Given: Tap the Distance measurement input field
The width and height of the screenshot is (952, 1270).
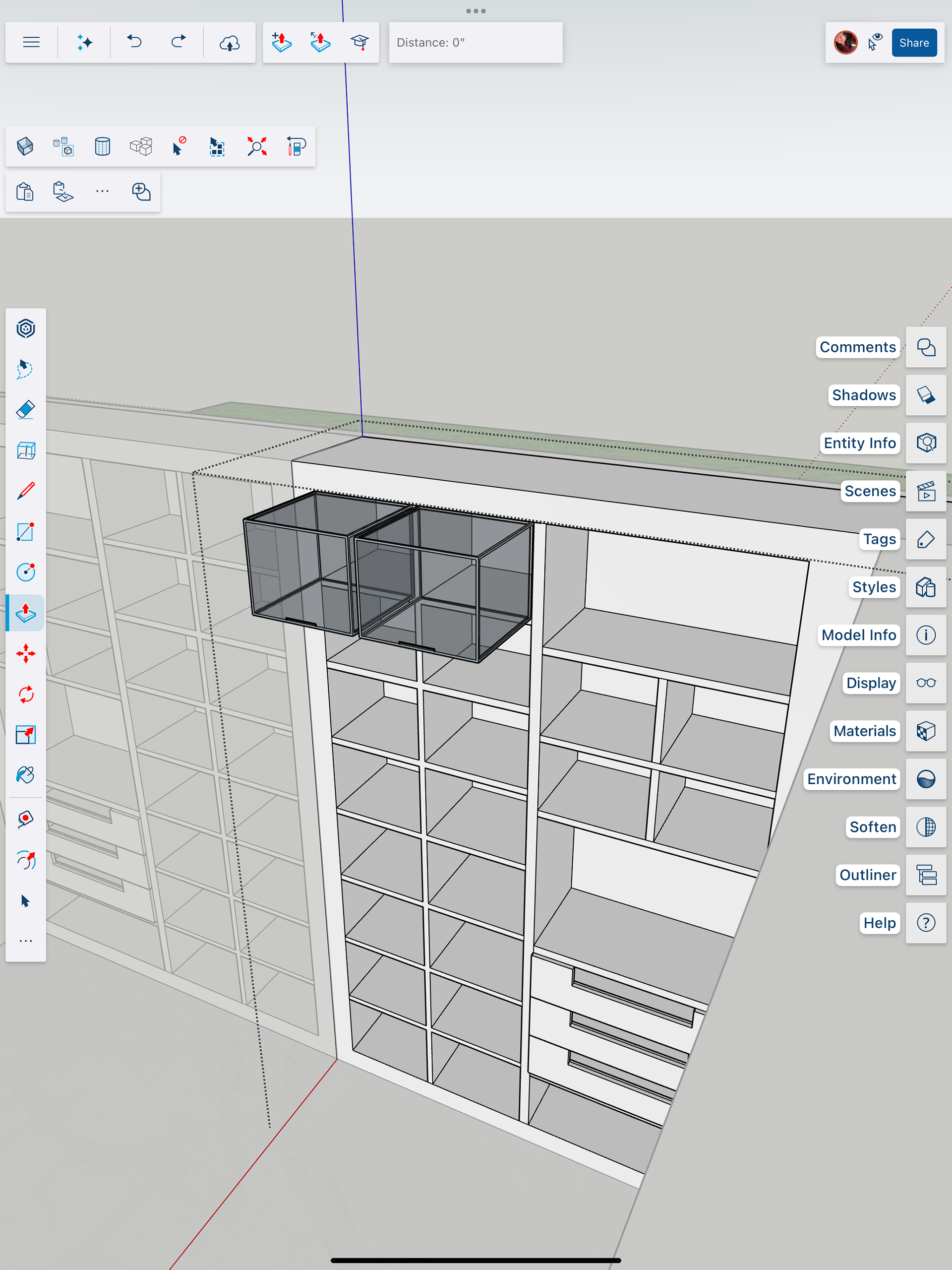Looking at the screenshot, I should coord(475,43).
